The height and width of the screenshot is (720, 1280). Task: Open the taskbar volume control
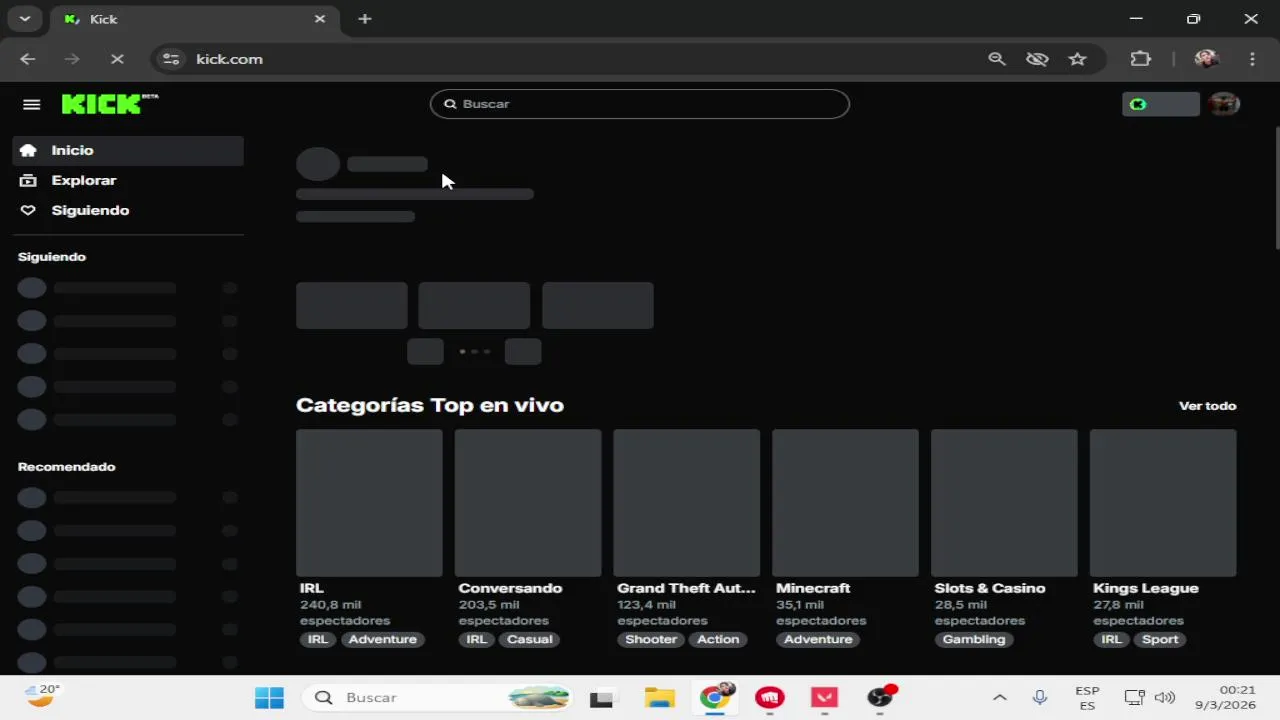(x=1165, y=698)
